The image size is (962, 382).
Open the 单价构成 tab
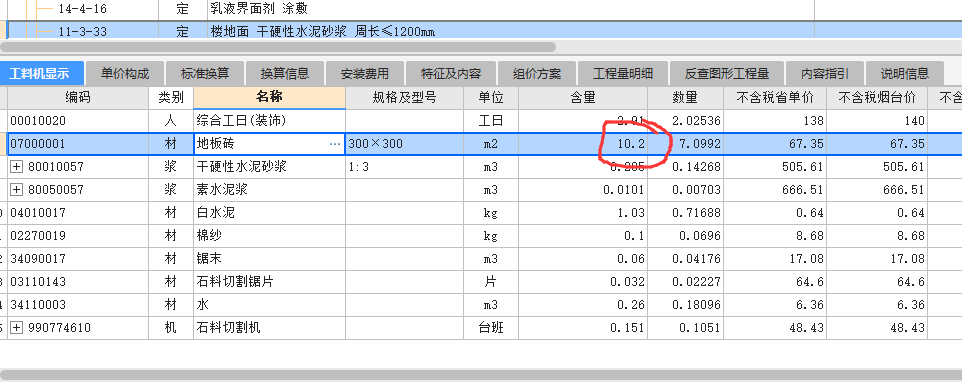125,74
